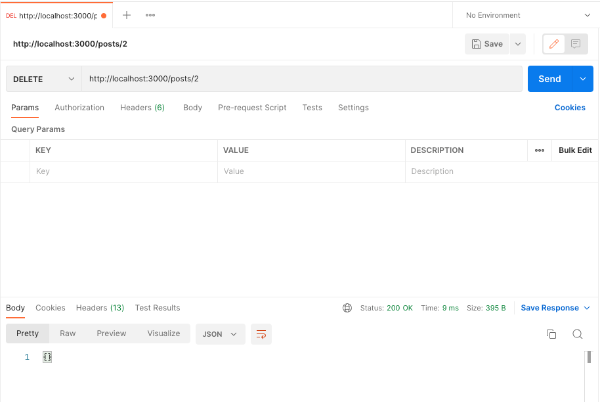Open the tab options ellipsis menu

point(150,15)
